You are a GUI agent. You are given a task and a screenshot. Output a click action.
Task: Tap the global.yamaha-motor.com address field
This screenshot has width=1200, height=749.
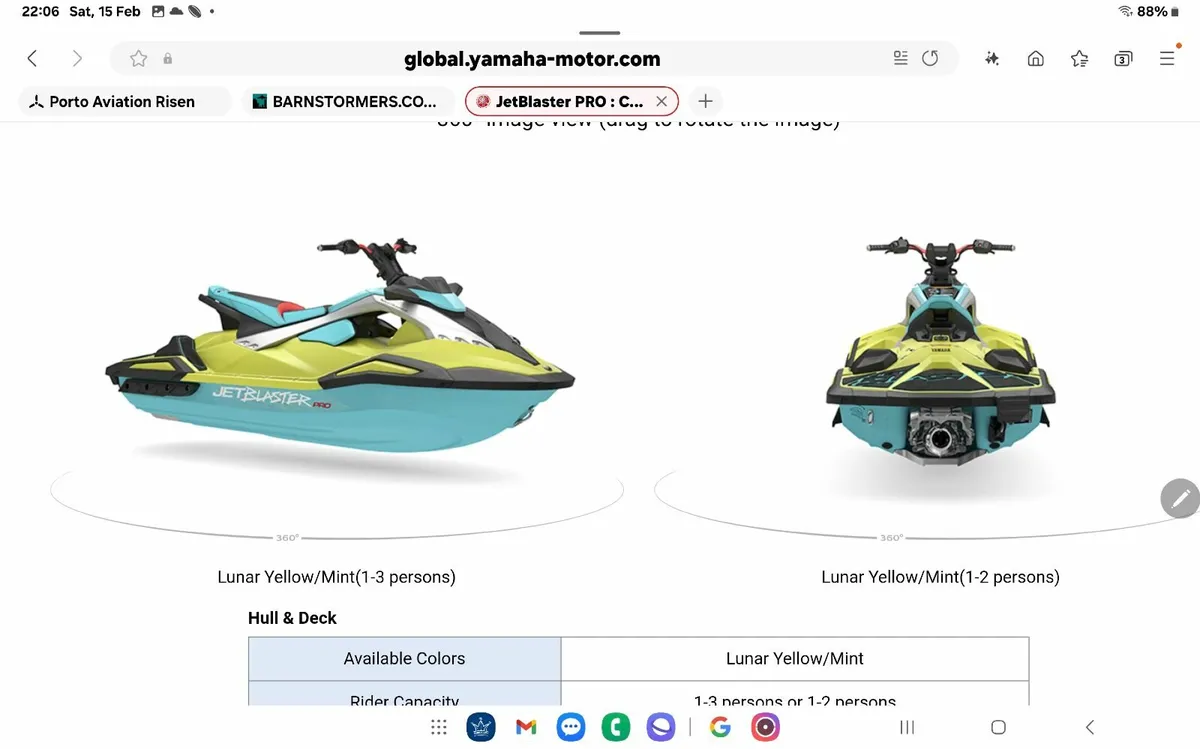click(x=532, y=59)
